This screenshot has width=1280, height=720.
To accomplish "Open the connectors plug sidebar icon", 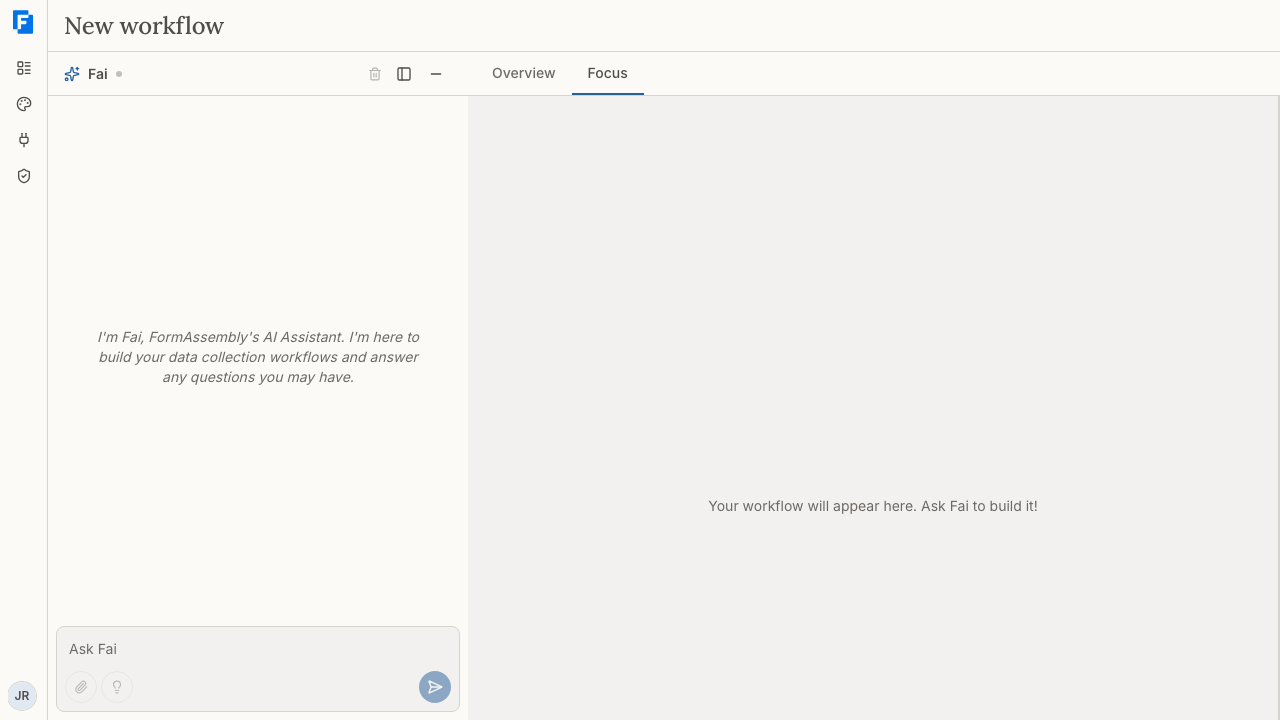I will pos(24,140).
